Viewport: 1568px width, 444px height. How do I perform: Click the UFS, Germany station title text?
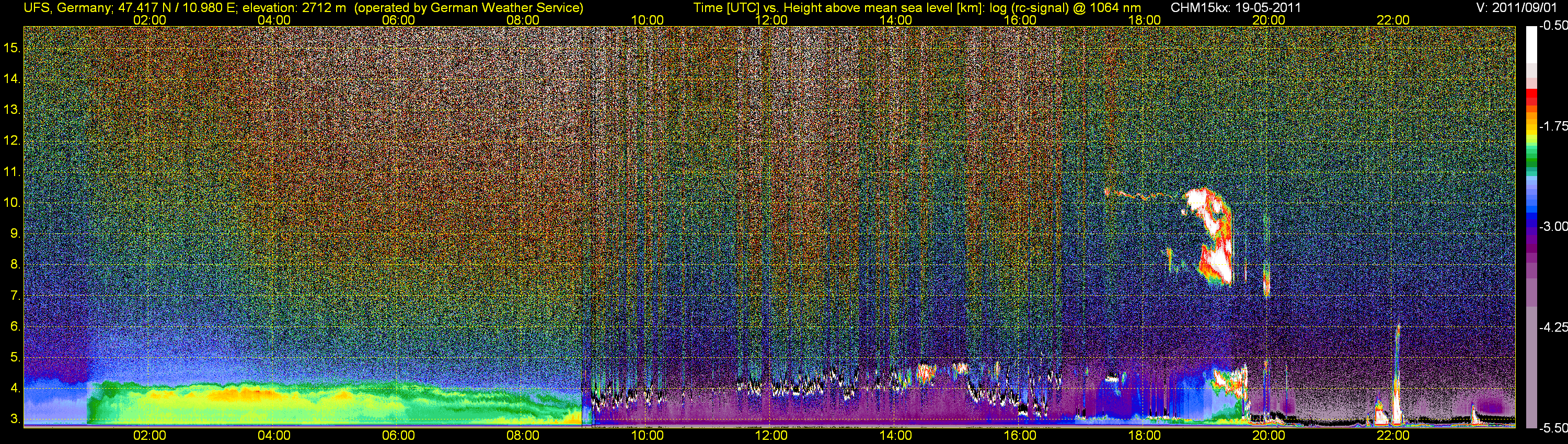coord(303,7)
